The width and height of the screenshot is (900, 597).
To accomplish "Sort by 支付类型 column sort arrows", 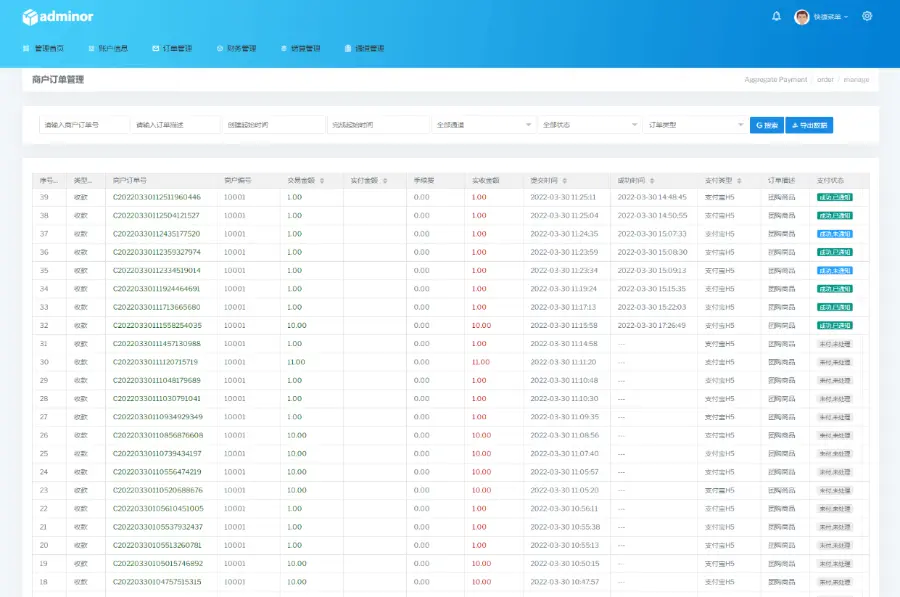I will (x=741, y=181).
